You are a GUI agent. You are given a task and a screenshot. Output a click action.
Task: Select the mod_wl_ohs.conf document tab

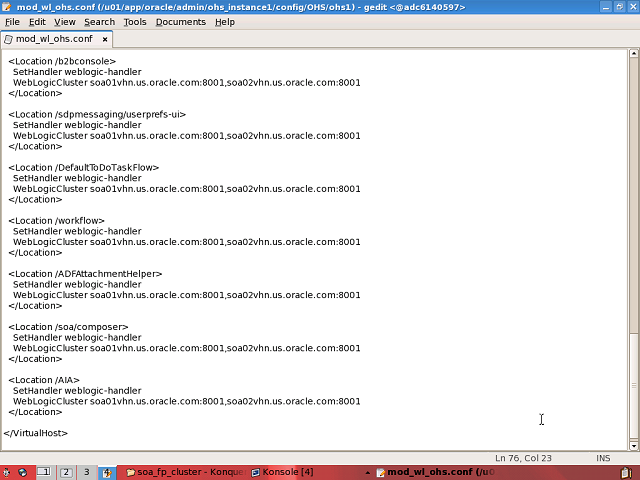click(x=55, y=40)
